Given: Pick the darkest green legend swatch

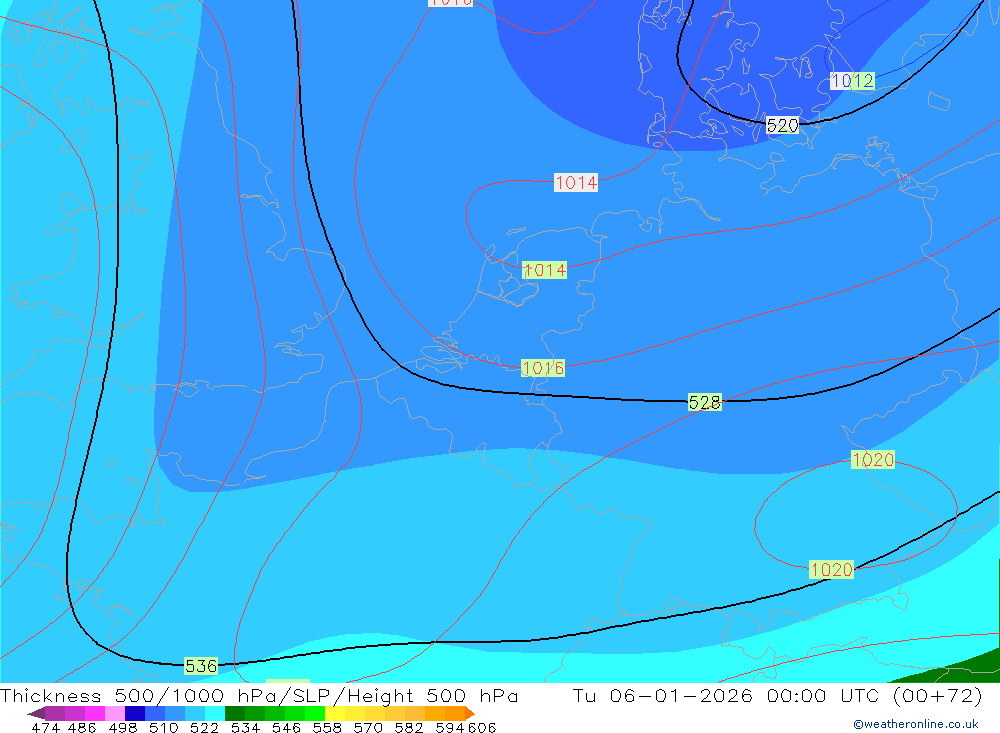Looking at the screenshot, I should click(x=235, y=713).
